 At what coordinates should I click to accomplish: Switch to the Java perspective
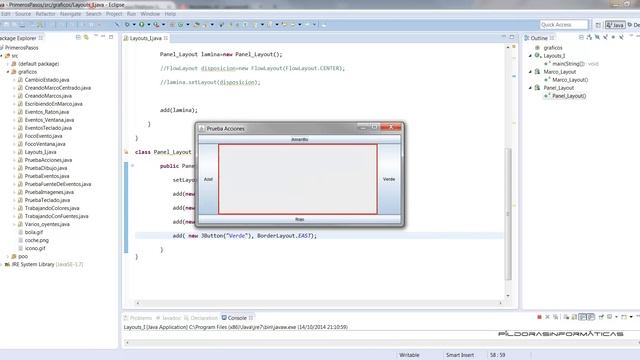point(615,25)
